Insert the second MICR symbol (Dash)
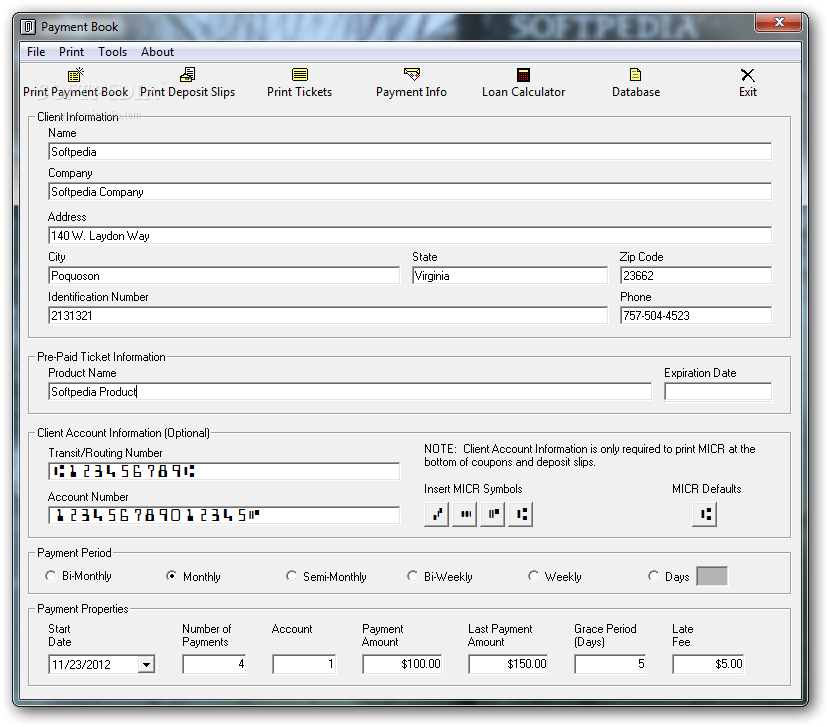 [x=465, y=514]
